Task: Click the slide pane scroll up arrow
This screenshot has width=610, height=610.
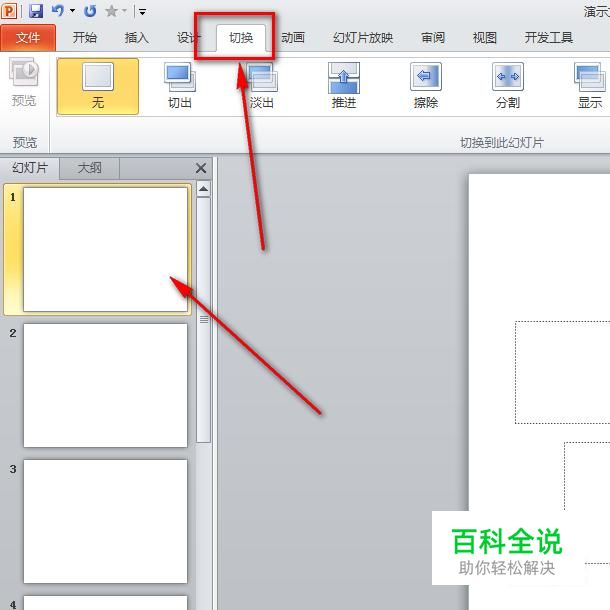Action: pos(203,189)
